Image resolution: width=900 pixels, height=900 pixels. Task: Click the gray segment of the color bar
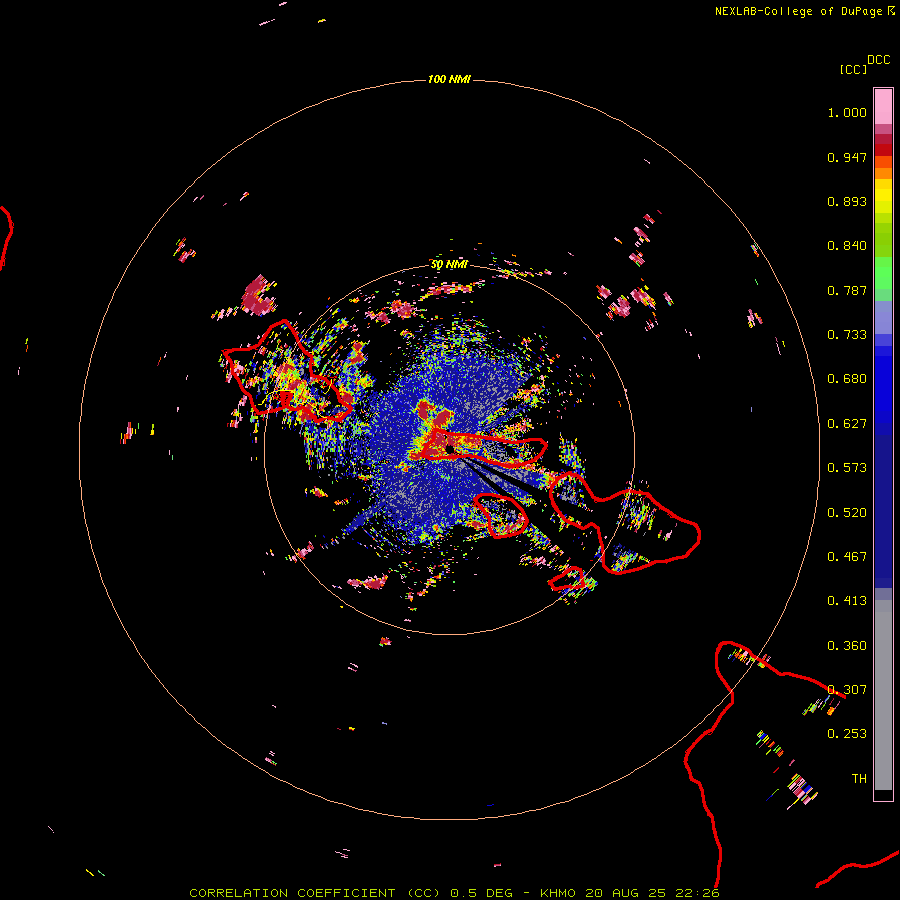coord(883,695)
